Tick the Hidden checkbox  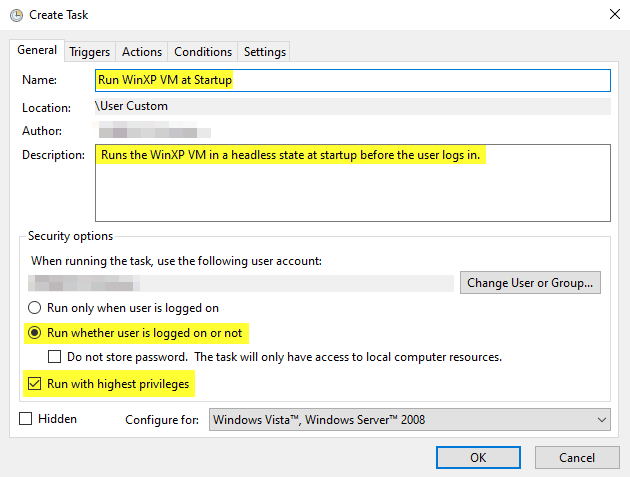tap(25, 419)
